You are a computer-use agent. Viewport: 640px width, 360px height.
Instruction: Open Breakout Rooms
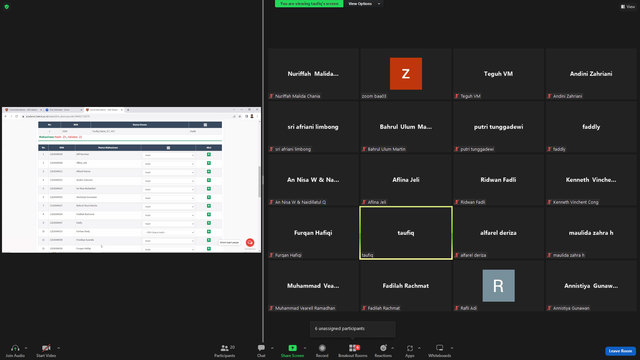click(353, 350)
